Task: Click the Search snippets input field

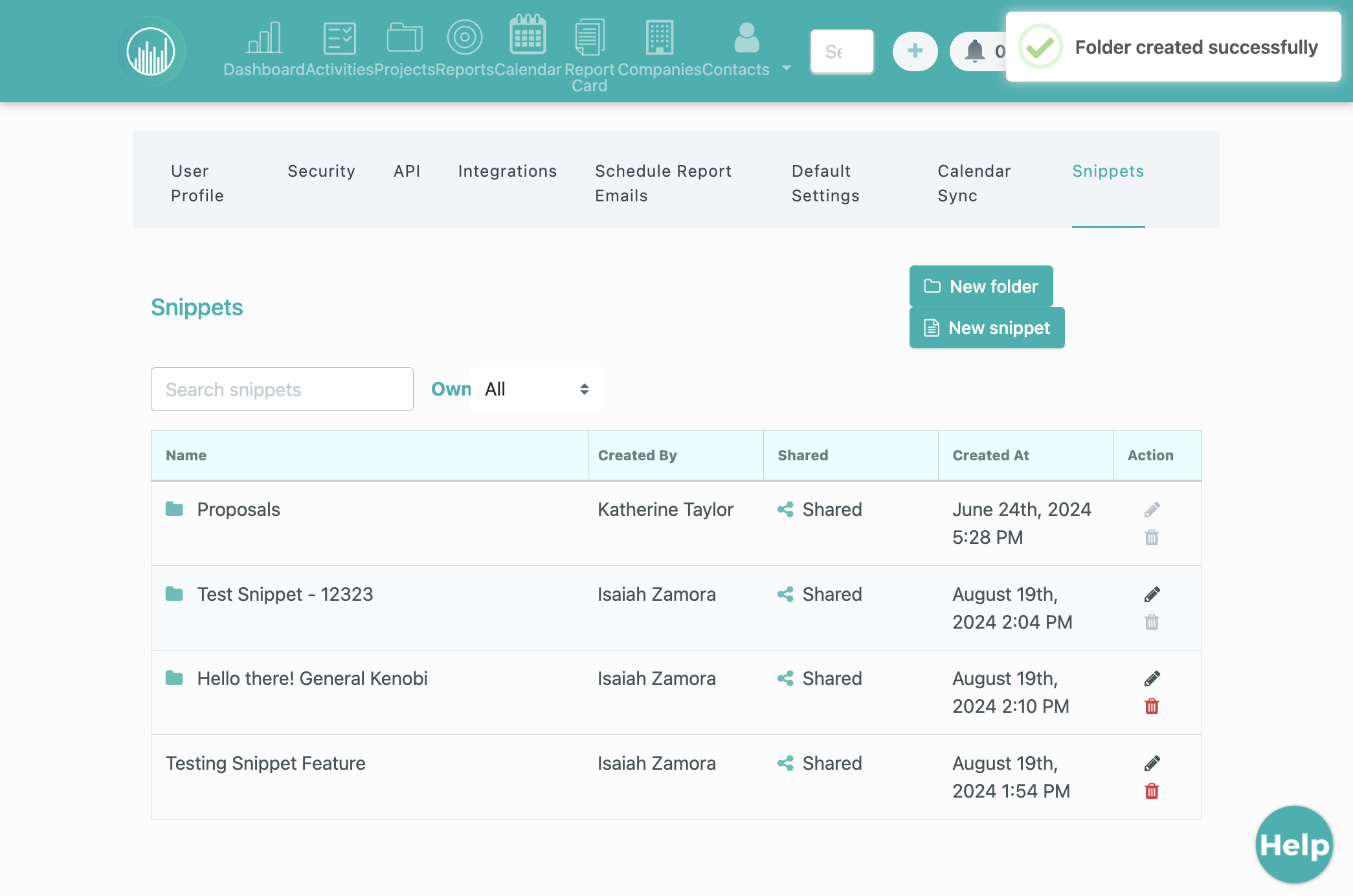Action: [282, 389]
